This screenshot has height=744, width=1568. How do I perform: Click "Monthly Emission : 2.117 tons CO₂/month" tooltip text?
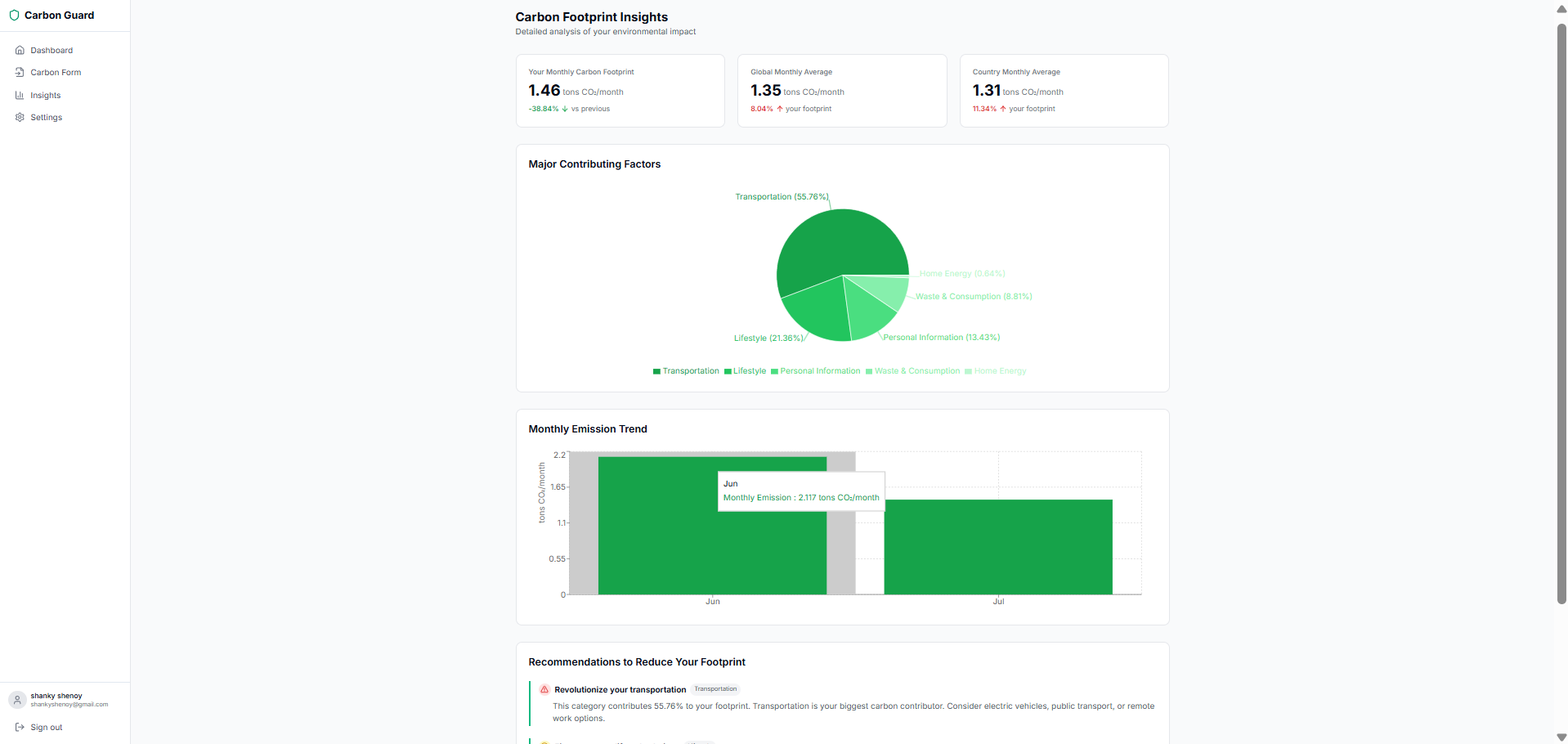[x=801, y=498]
